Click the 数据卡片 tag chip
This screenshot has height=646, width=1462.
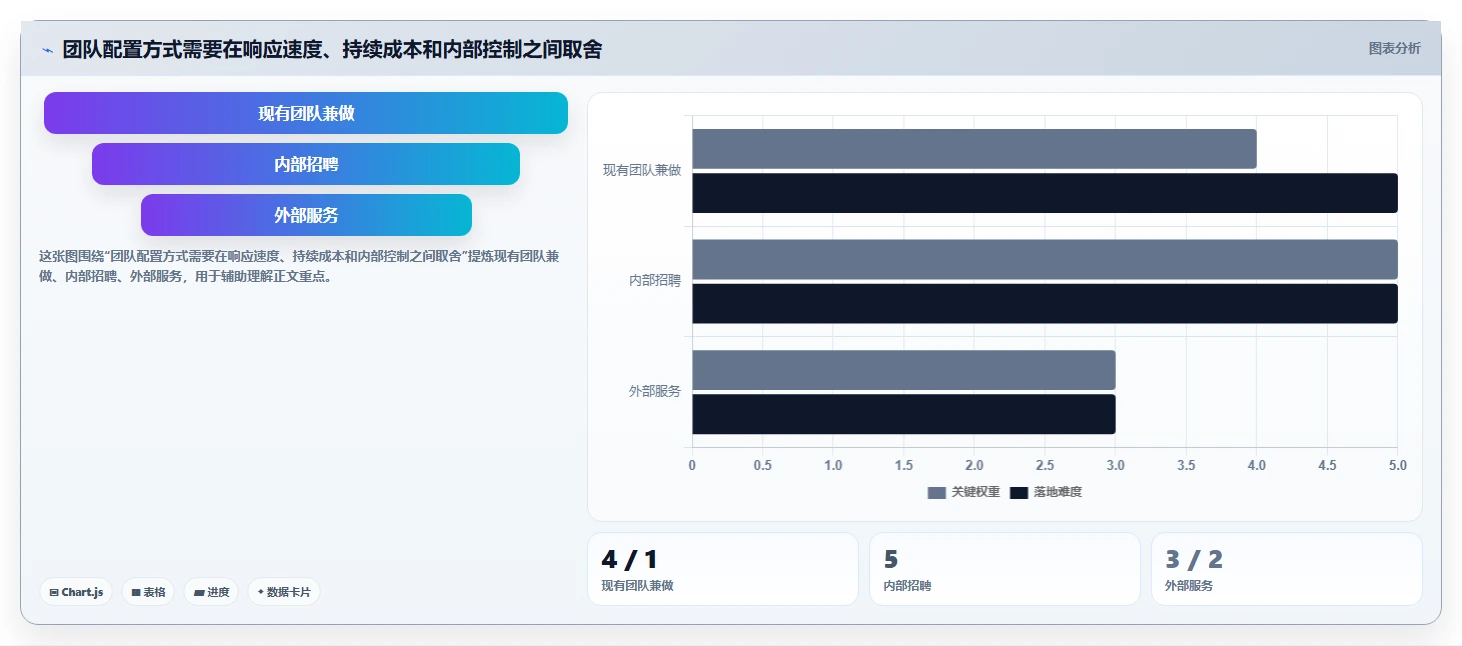pyautogui.click(x=284, y=592)
